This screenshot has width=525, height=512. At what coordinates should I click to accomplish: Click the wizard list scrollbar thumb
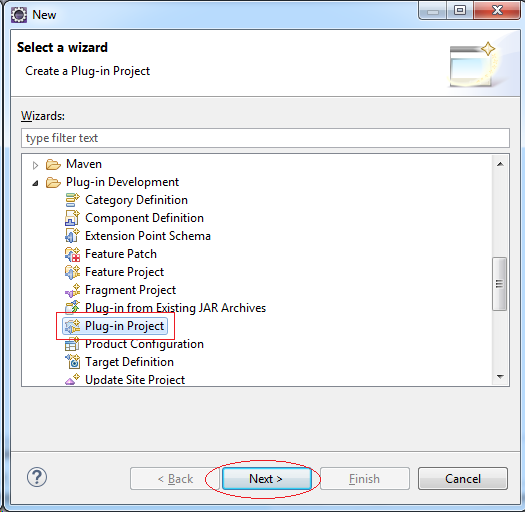tap(500, 284)
